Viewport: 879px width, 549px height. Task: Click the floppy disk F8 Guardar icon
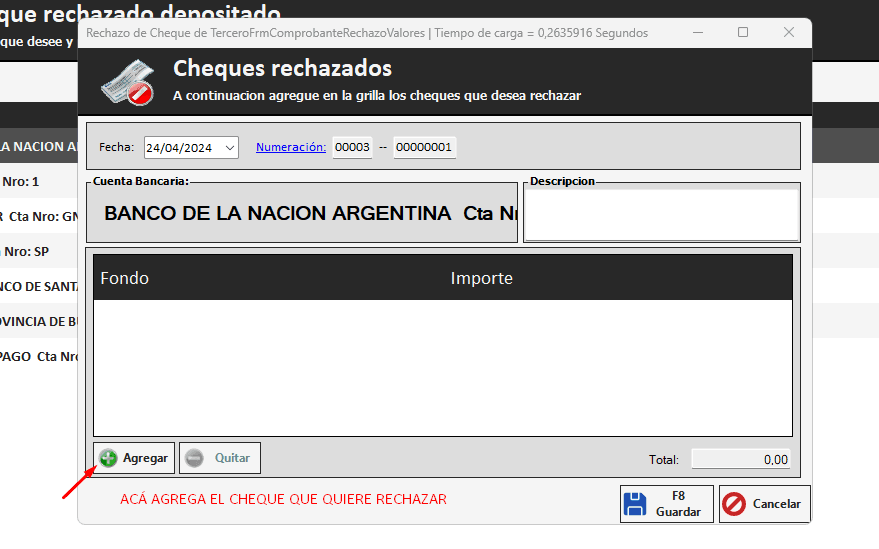[634, 504]
